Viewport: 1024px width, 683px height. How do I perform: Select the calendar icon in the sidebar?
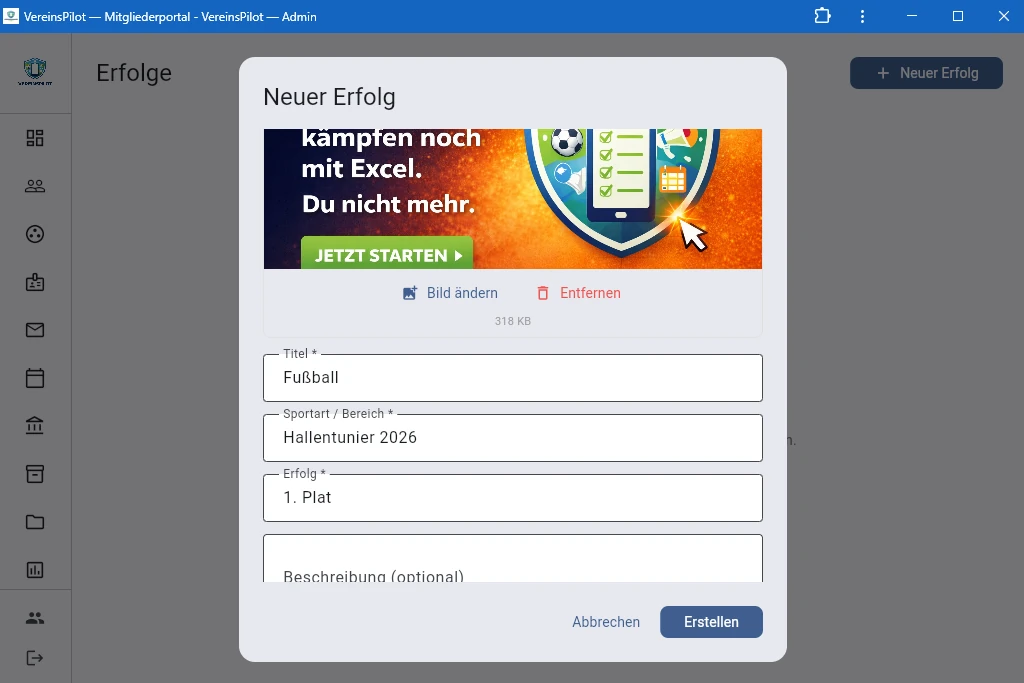[x=35, y=377]
